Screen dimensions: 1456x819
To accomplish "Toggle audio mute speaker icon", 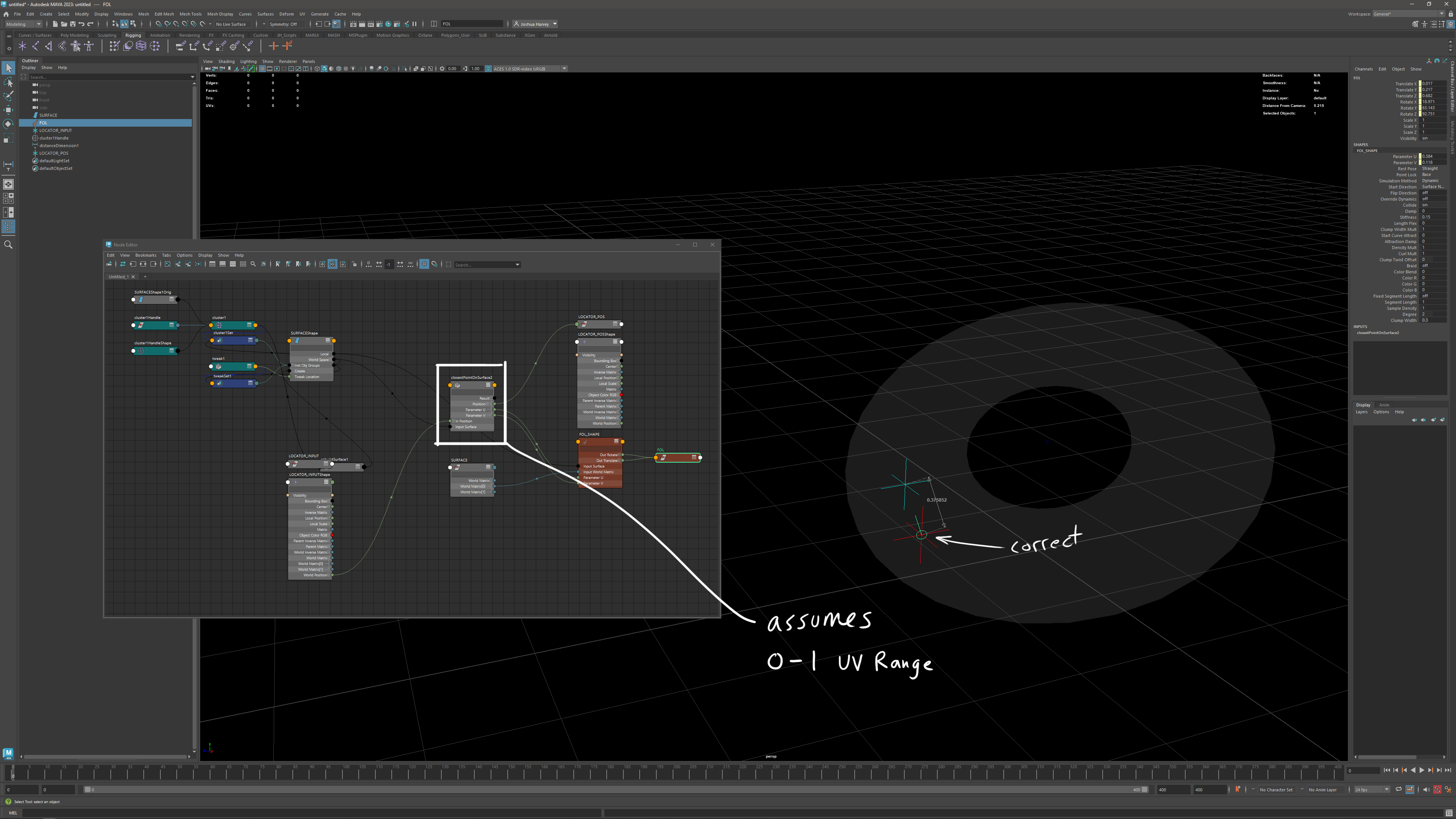I will tap(1426, 789).
